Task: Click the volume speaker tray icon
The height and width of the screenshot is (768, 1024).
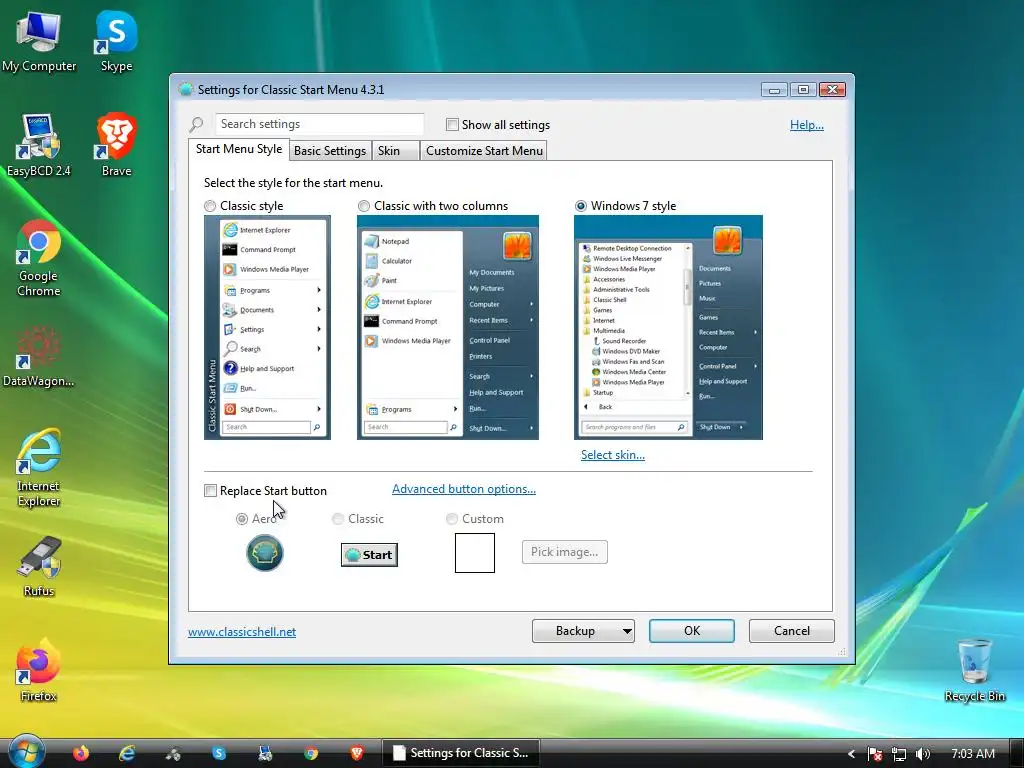Action: pyautogui.click(x=923, y=754)
